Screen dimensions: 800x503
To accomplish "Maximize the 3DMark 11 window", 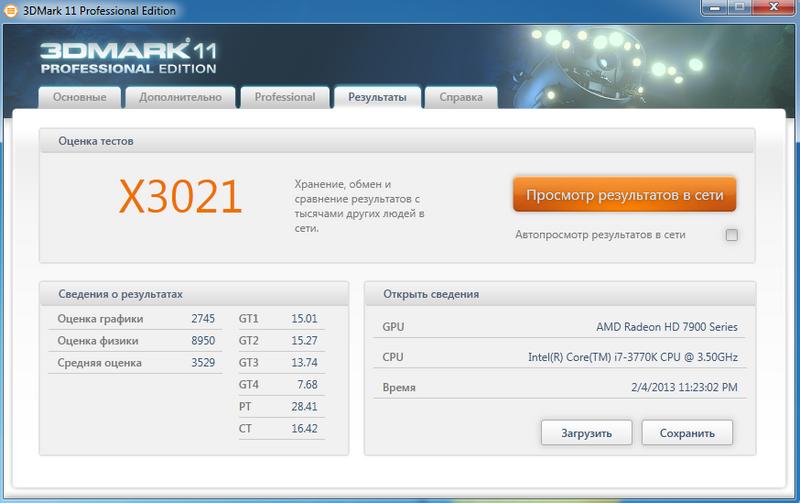I will tap(739, 7).
